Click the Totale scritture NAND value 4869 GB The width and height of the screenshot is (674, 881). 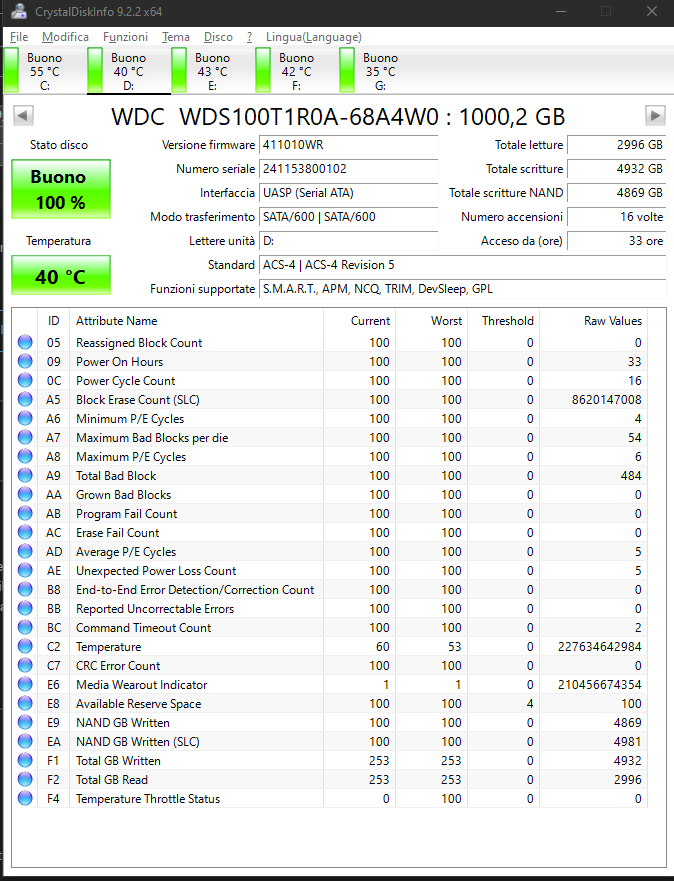617,193
